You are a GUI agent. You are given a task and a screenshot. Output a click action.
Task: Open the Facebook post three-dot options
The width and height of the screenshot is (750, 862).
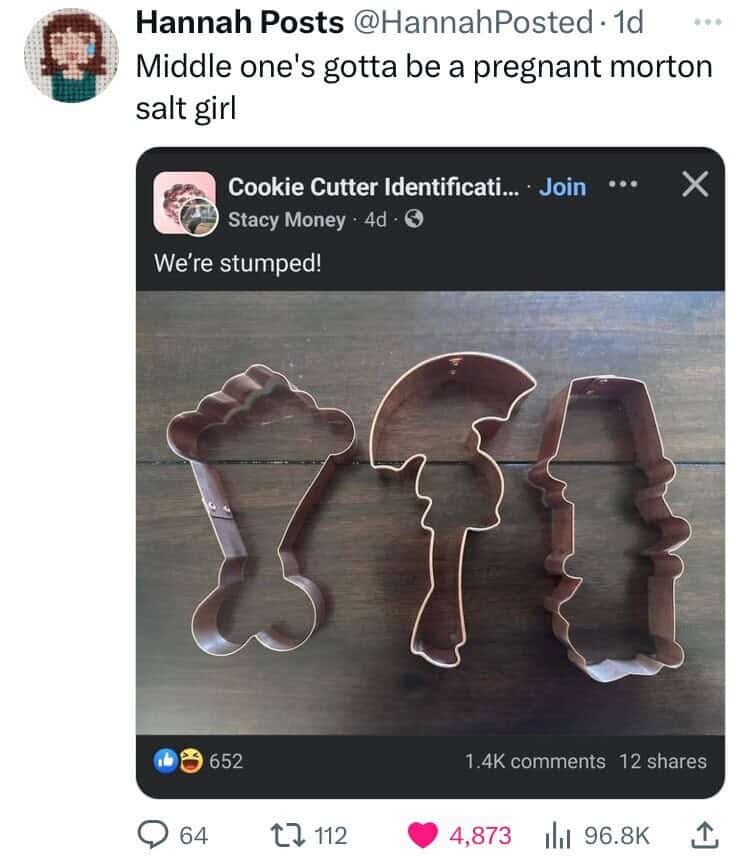tap(623, 184)
